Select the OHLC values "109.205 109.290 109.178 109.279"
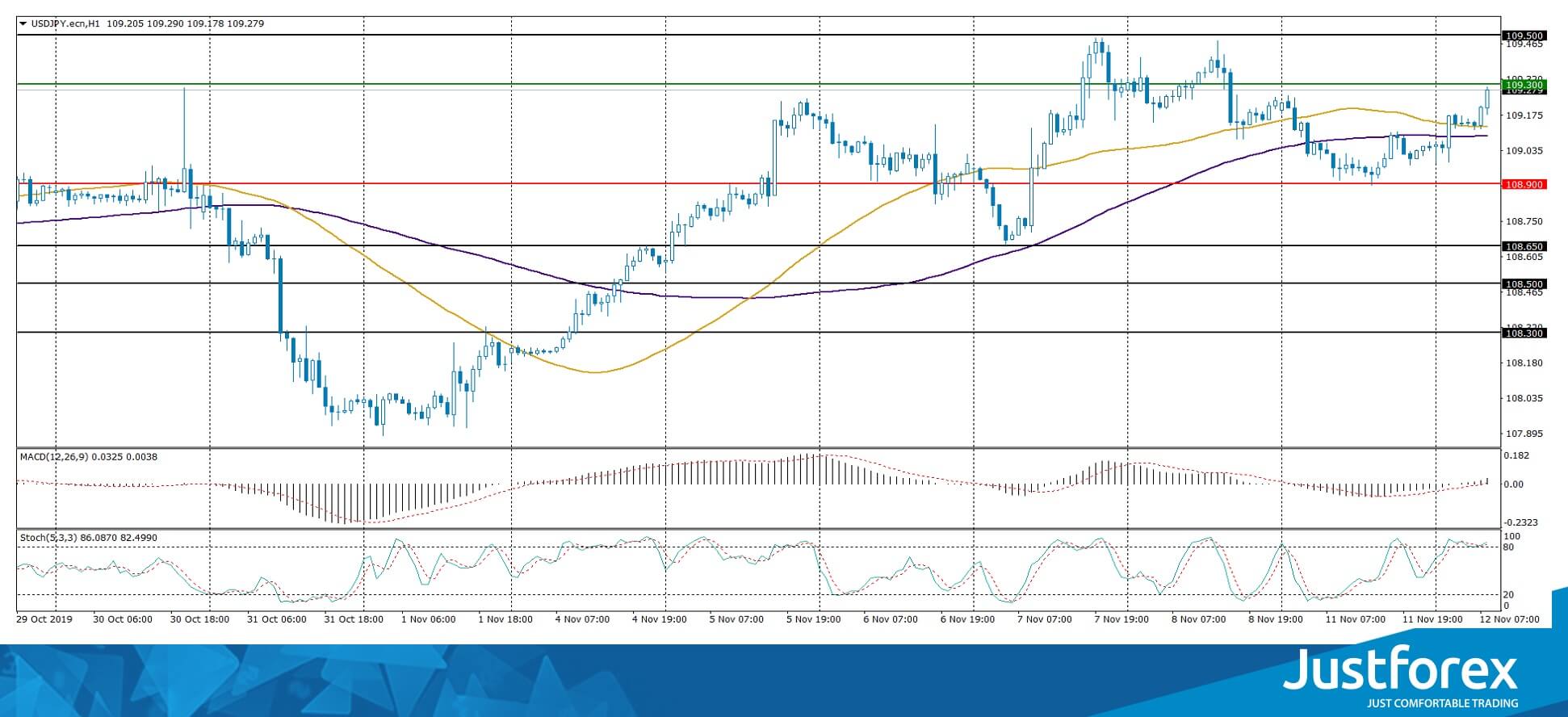This screenshot has height=717, width=1568. pos(185,24)
